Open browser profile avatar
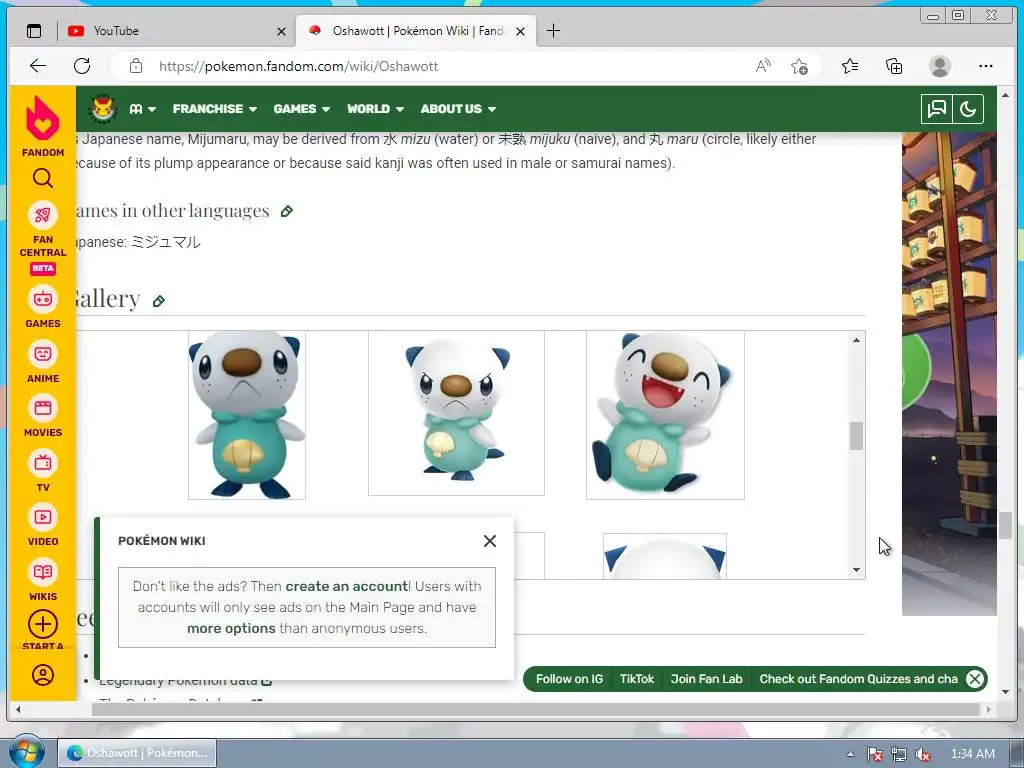This screenshot has height=768, width=1024. coord(939,66)
